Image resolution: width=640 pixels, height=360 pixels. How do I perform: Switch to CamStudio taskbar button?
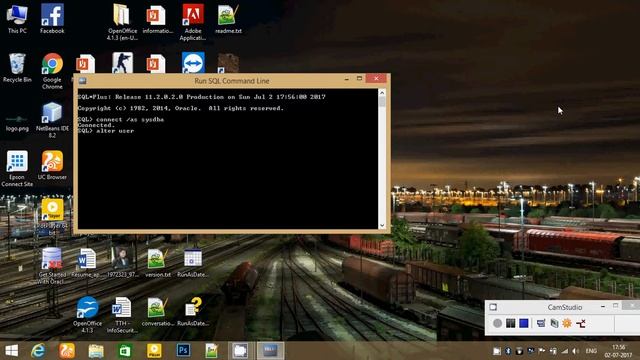240,351
